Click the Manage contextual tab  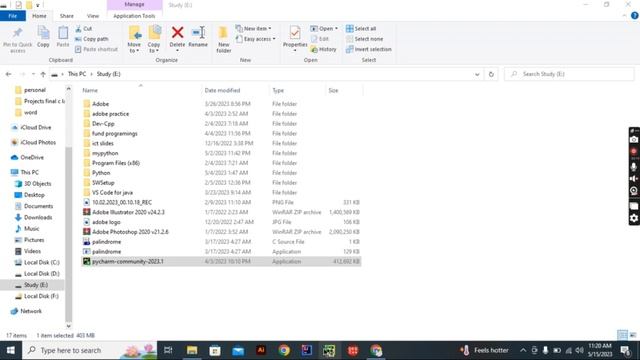[x=134, y=4]
